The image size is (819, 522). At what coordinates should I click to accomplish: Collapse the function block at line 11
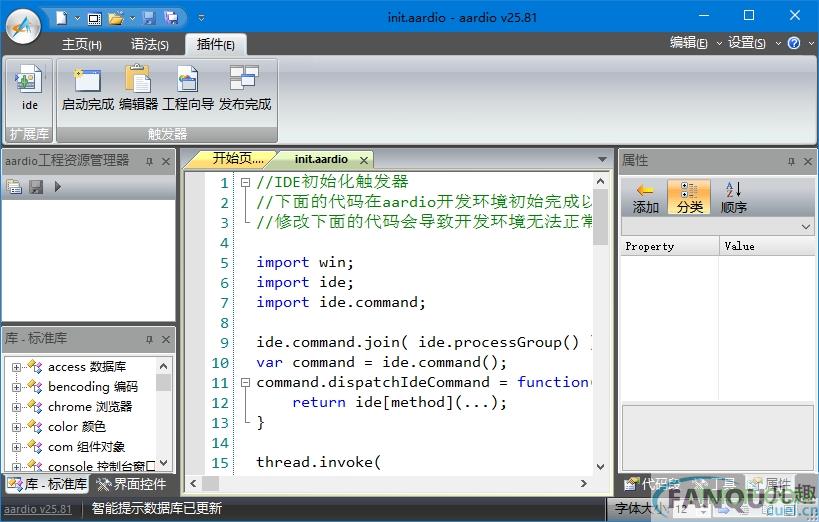[x=245, y=382]
